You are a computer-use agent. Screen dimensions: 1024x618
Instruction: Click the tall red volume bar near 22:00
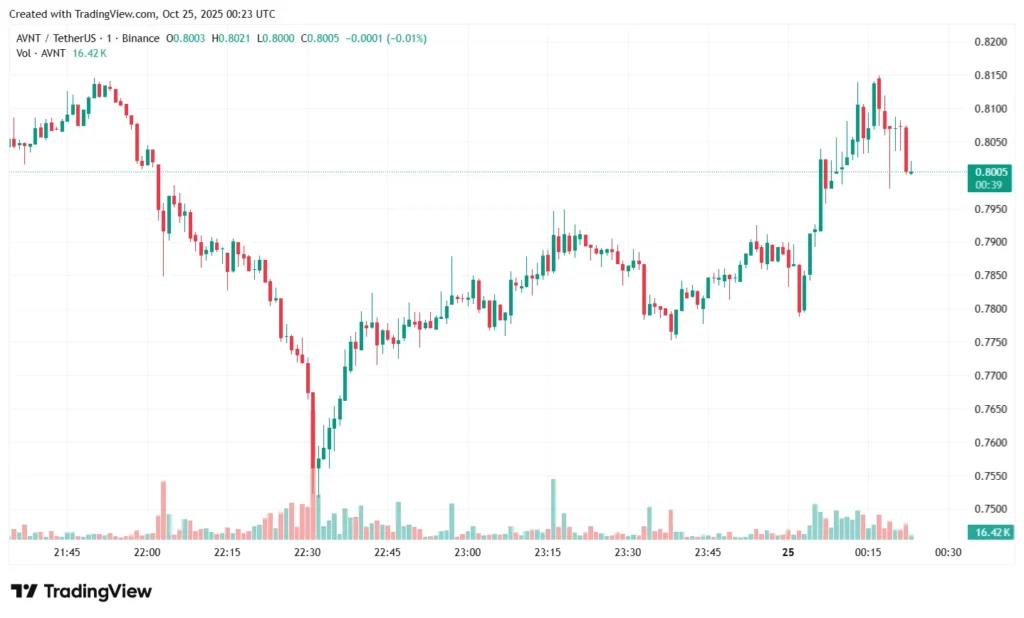tap(163, 511)
